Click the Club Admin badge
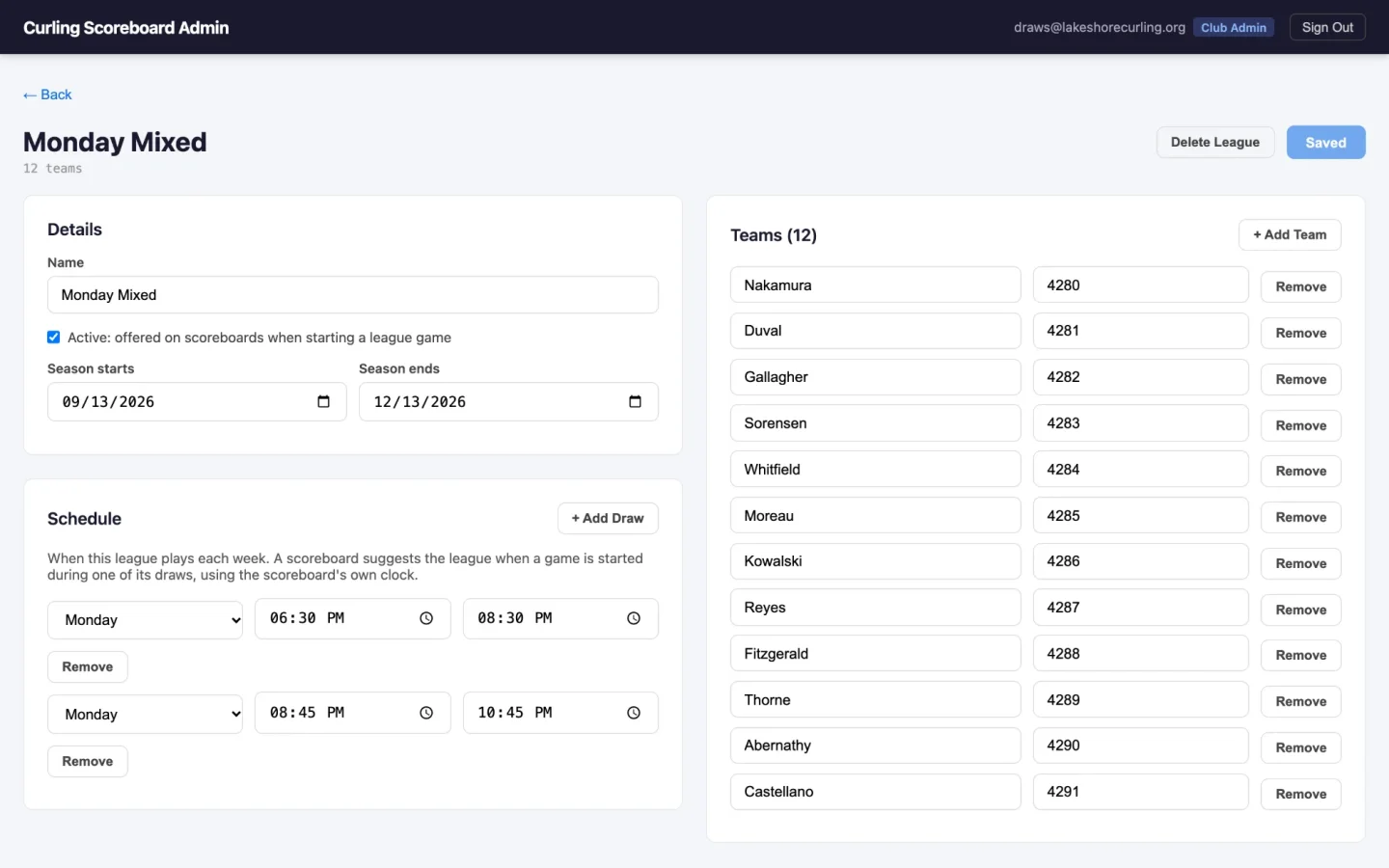This screenshot has height=868, width=1389. 1234,28
